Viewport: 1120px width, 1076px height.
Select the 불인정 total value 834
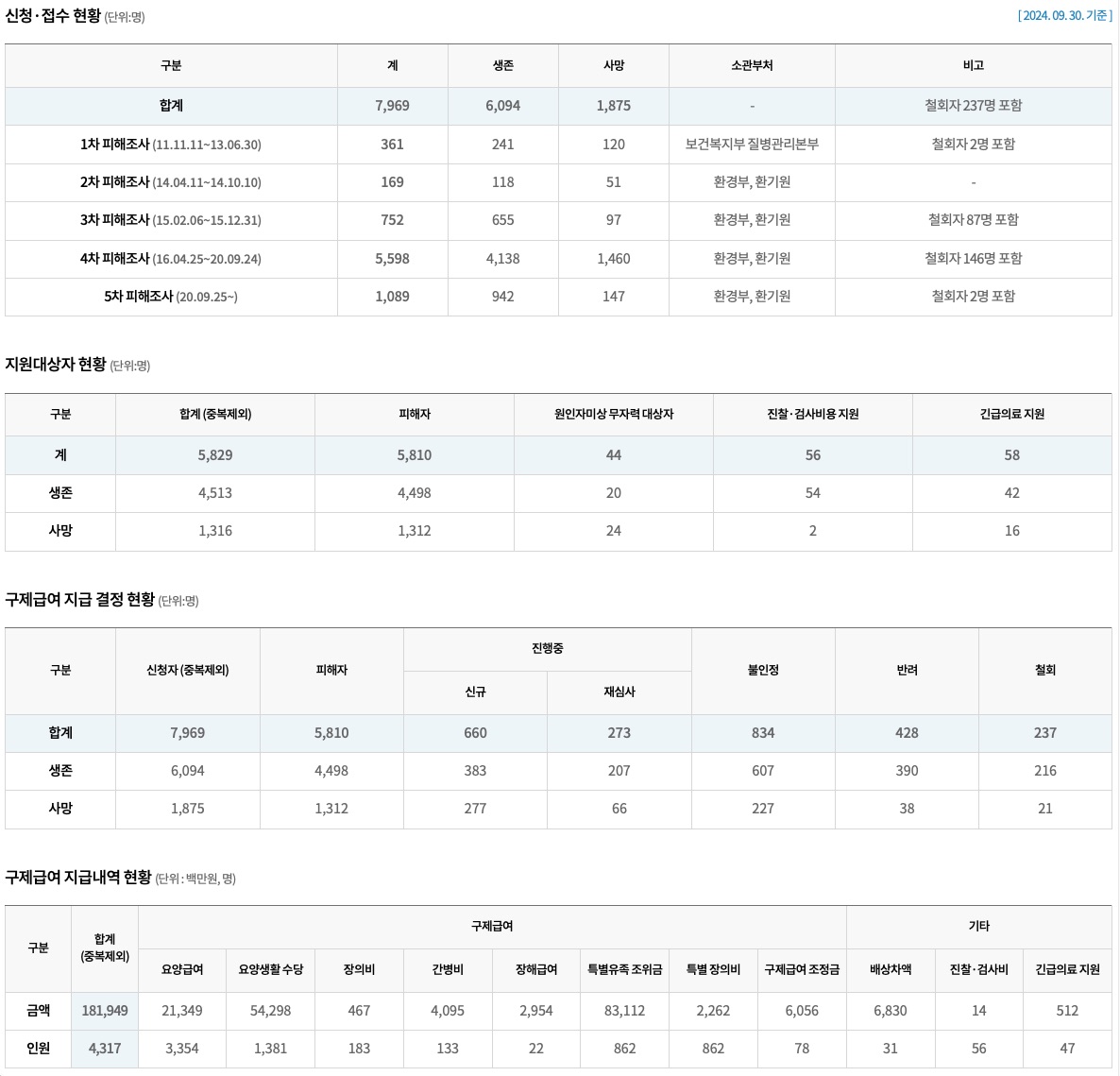point(763,733)
